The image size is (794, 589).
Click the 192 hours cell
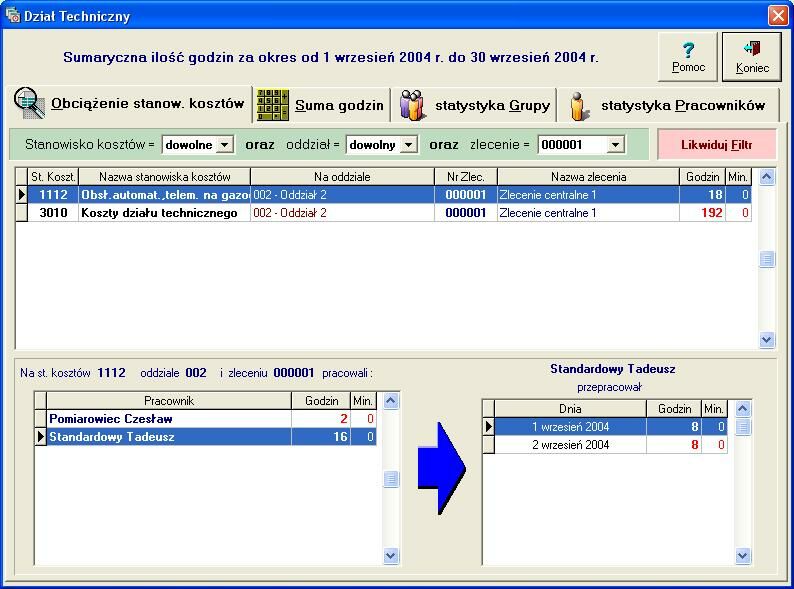(702, 213)
